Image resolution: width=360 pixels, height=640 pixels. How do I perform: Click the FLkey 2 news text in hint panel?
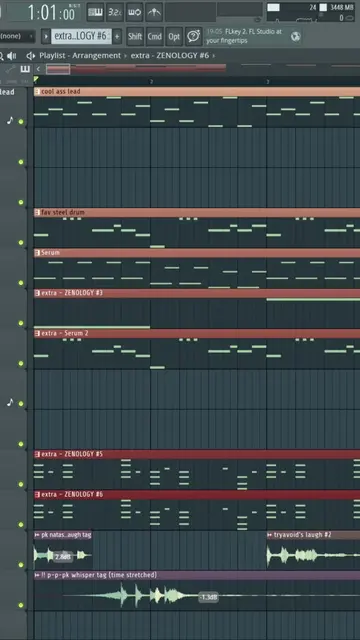[244, 36]
